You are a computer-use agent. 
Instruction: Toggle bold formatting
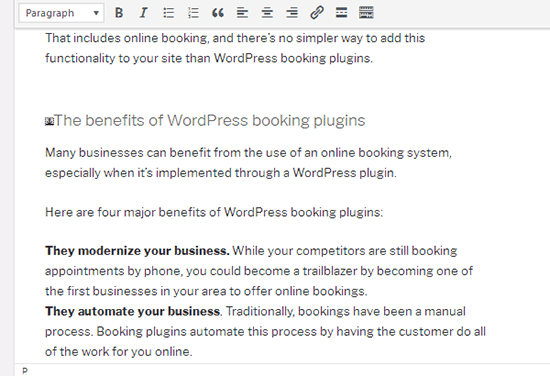tap(119, 13)
